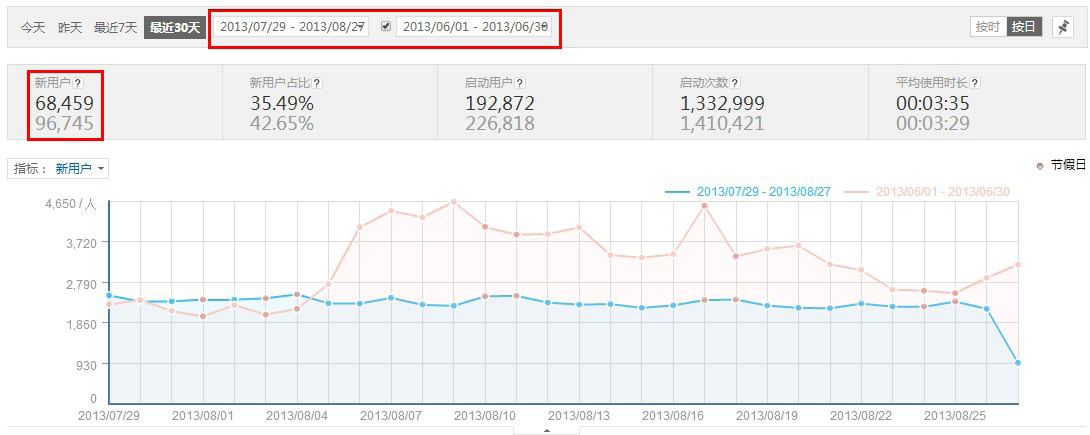Click the 启动次数 1,332,999 summary card

point(760,103)
